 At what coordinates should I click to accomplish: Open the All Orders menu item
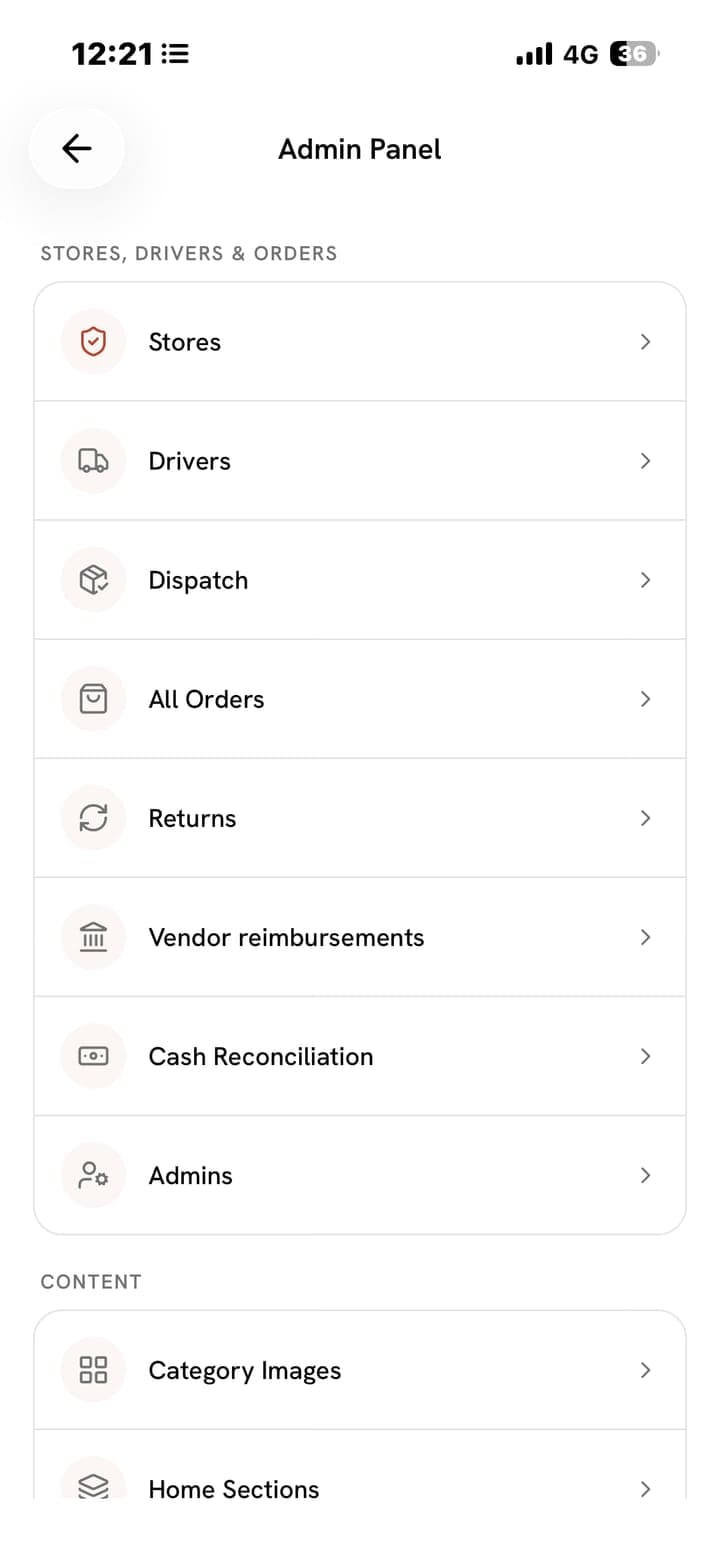coord(360,699)
